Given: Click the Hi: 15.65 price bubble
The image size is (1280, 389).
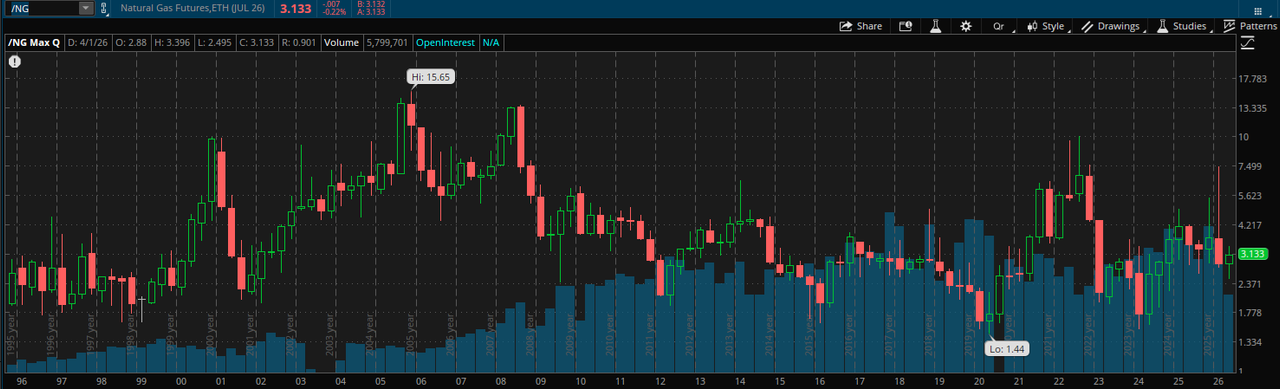Looking at the screenshot, I should pyautogui.click(x=431, y=76).
